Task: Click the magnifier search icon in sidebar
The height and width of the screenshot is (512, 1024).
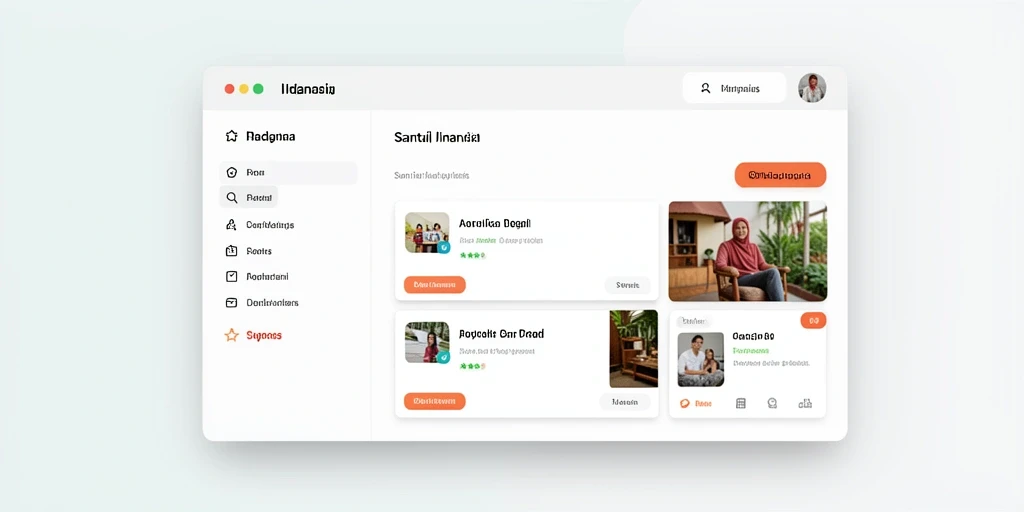Action: [231, 197]
